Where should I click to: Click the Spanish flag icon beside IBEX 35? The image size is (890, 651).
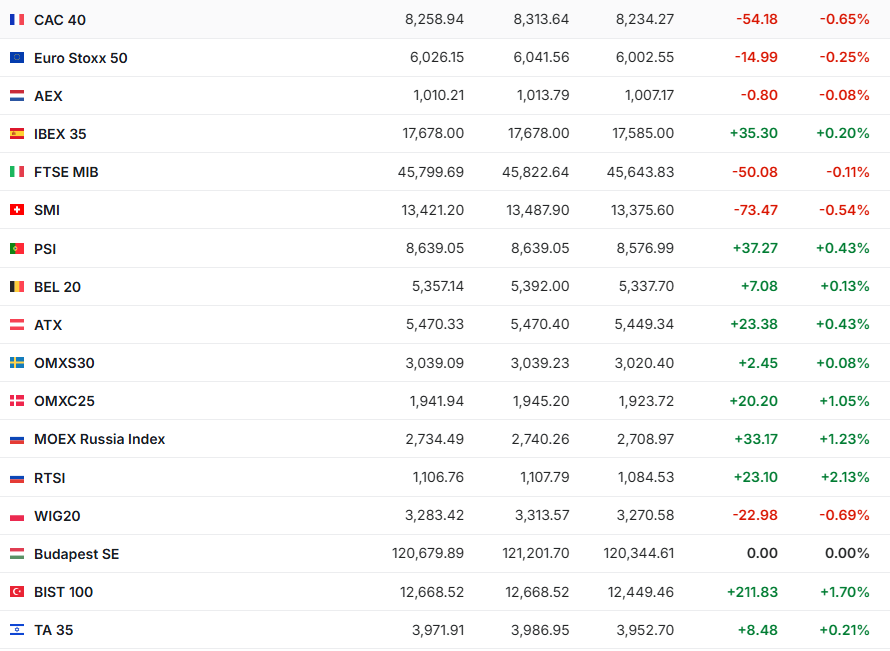tap(17, 134)
